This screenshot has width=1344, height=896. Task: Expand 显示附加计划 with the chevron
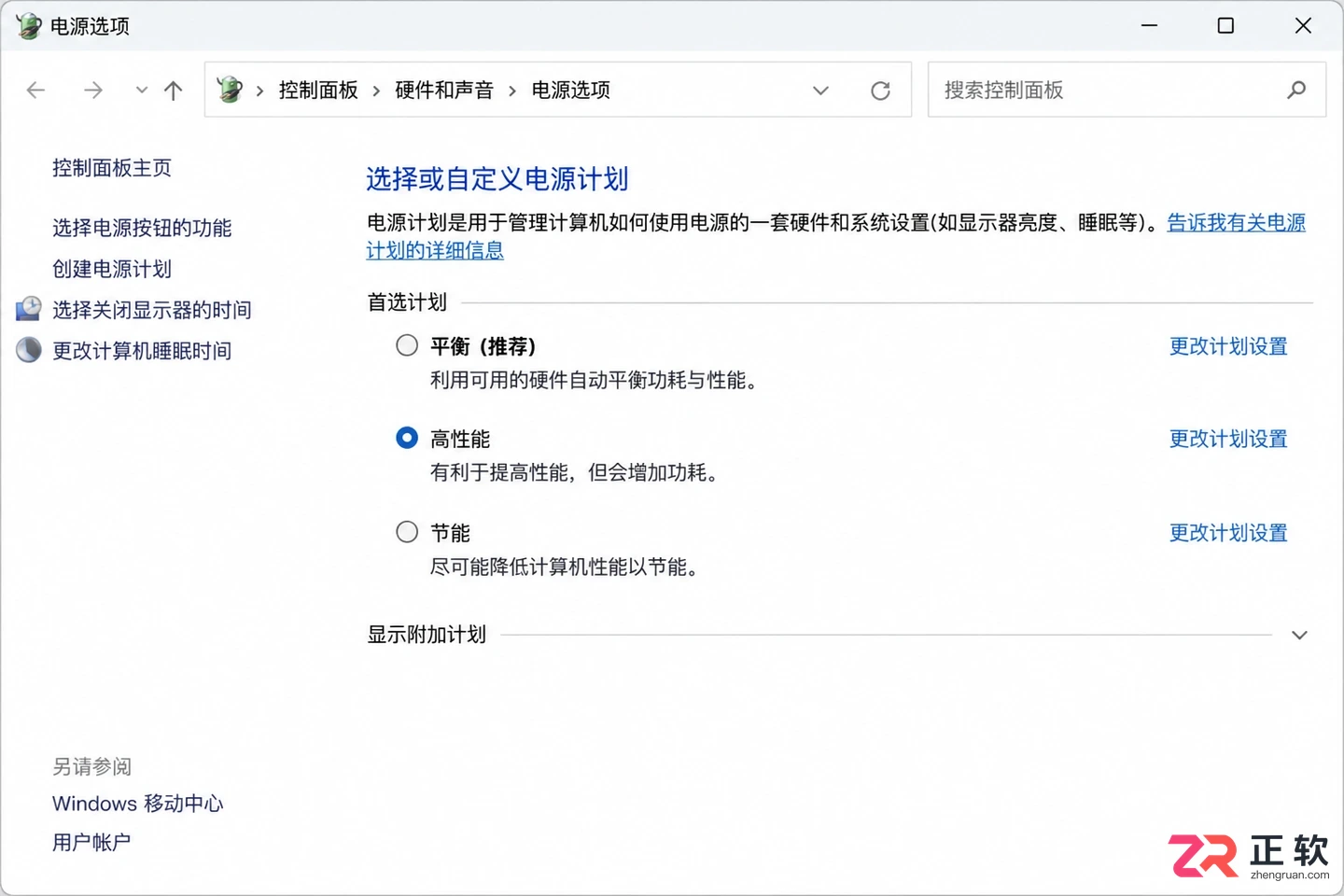point(1299,636)
